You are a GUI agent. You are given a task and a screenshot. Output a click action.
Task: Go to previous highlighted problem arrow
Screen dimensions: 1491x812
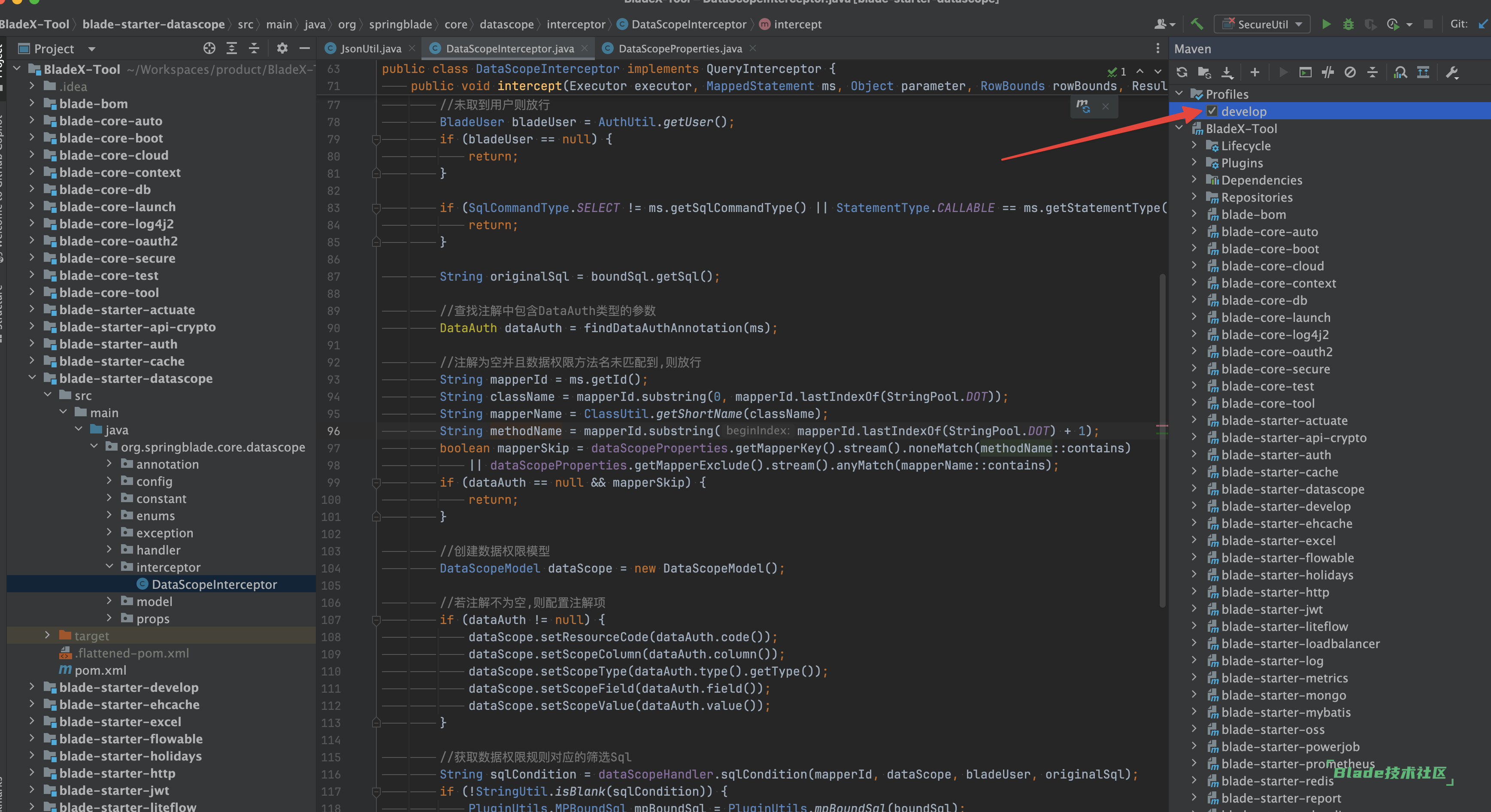1139,71
